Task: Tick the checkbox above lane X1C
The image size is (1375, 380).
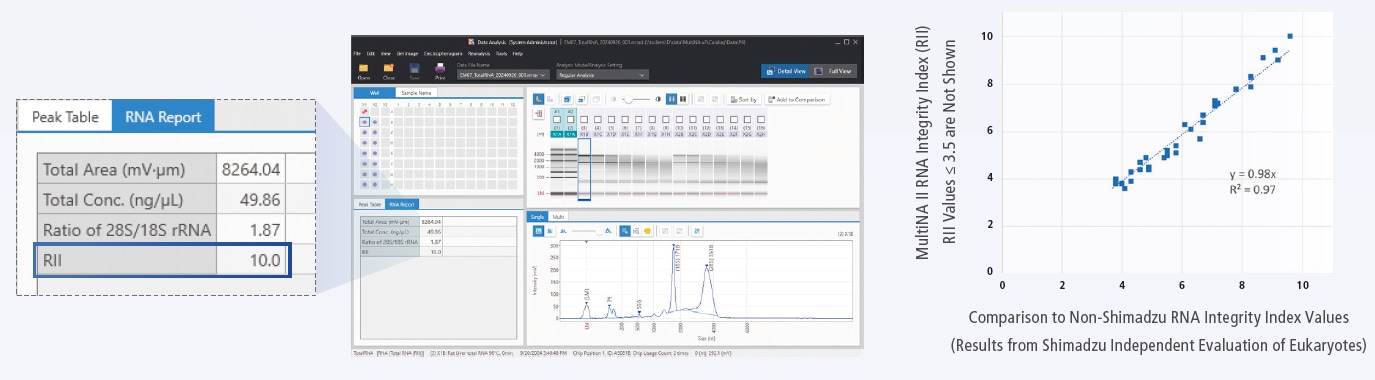Action: tap(598, 120)
